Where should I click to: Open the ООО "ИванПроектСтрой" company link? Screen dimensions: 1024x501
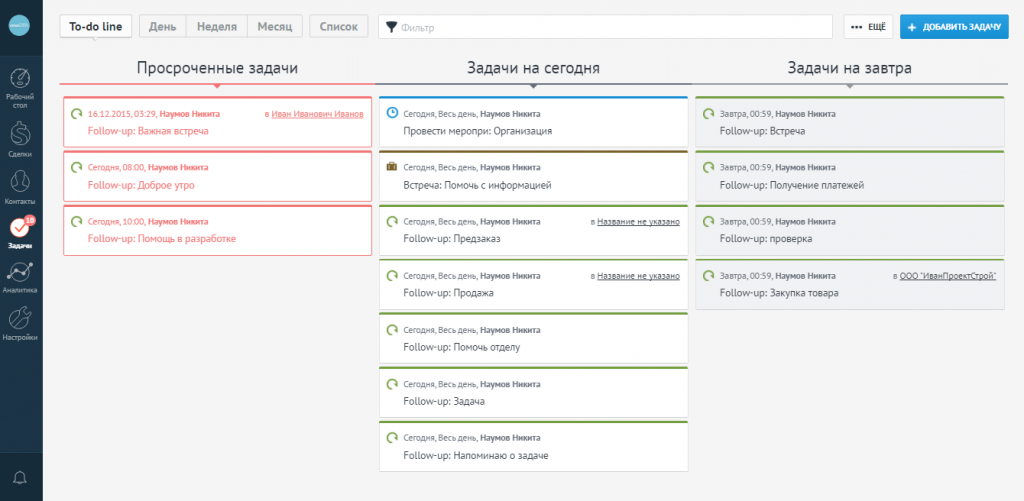948,276
